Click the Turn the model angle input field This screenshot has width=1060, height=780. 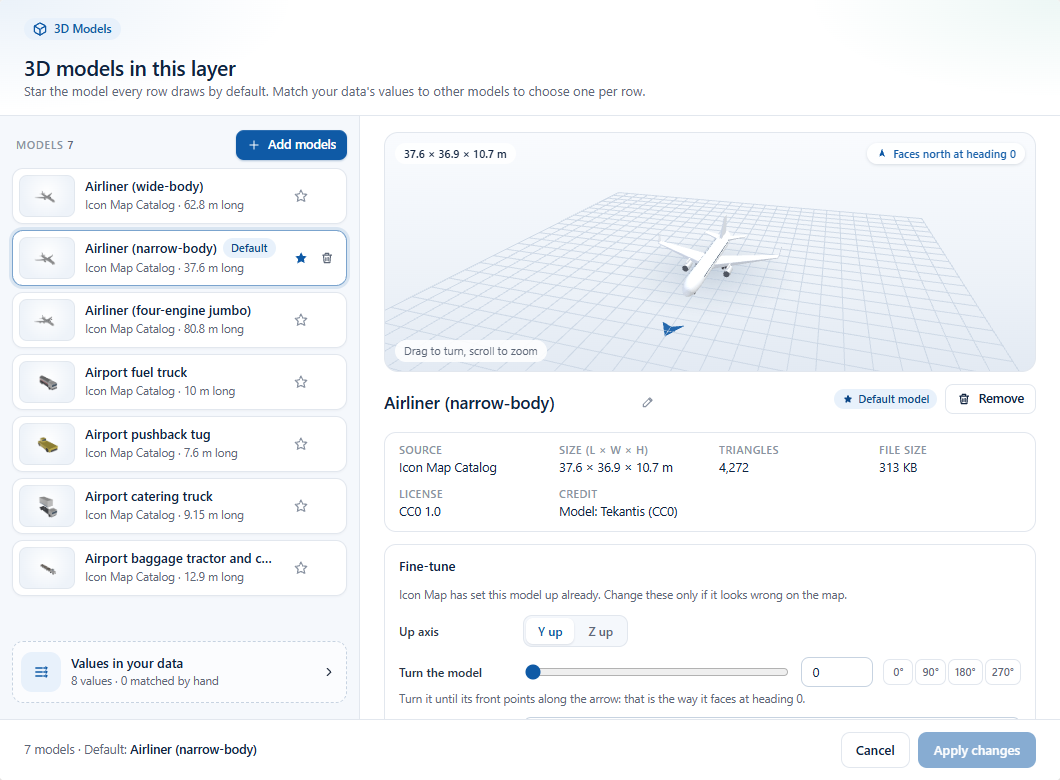coord(836,673)
